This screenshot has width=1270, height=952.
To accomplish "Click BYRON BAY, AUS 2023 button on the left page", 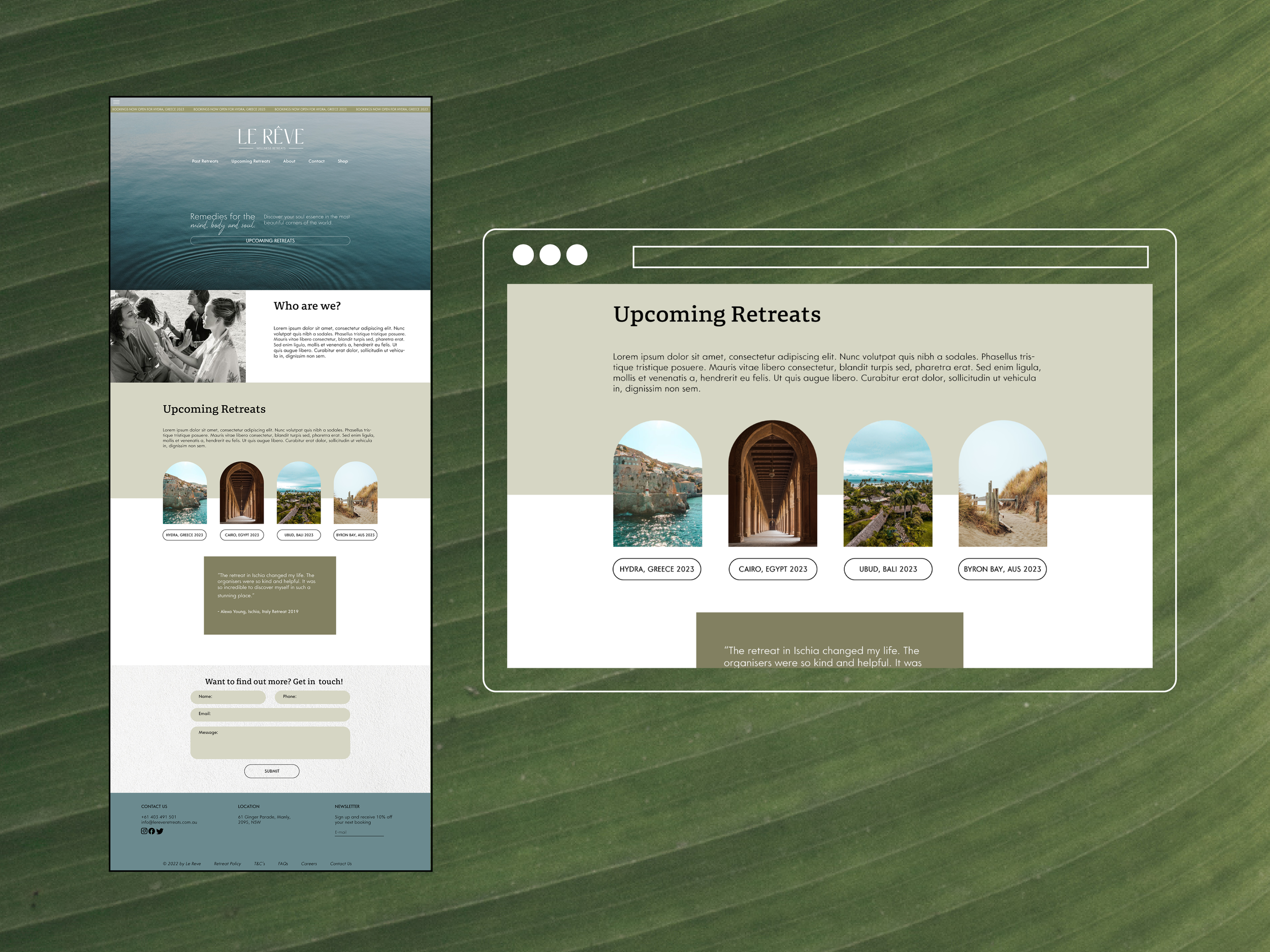I will (x=356, y=535).
